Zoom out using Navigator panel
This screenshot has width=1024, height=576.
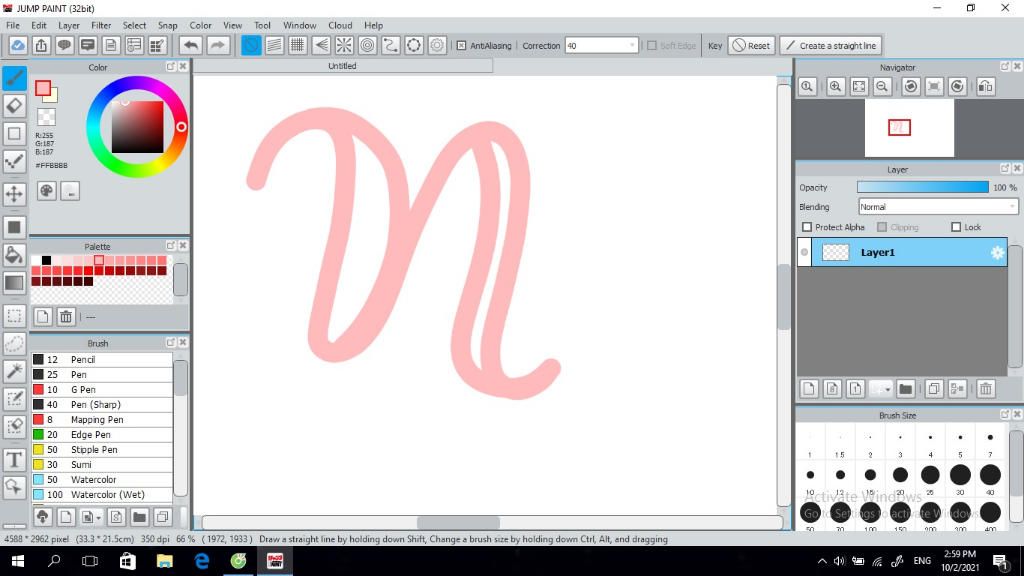(882, 86)
